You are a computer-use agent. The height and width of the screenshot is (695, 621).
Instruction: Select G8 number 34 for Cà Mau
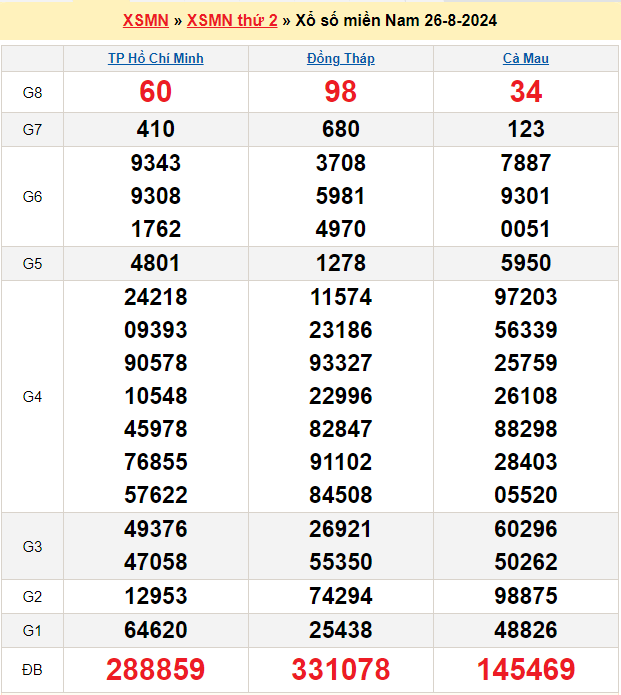pyautogui.click(x=526, y=92)
